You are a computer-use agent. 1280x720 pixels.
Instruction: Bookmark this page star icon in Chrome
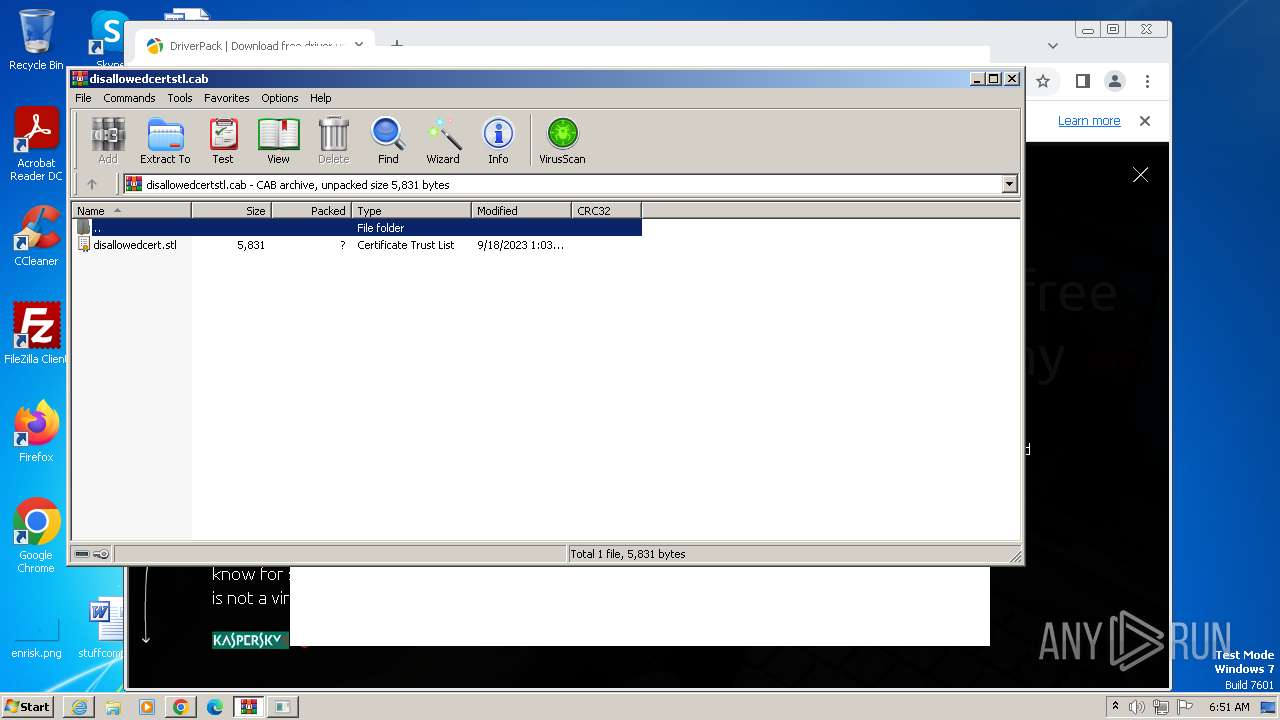[x=1043, y=81]
